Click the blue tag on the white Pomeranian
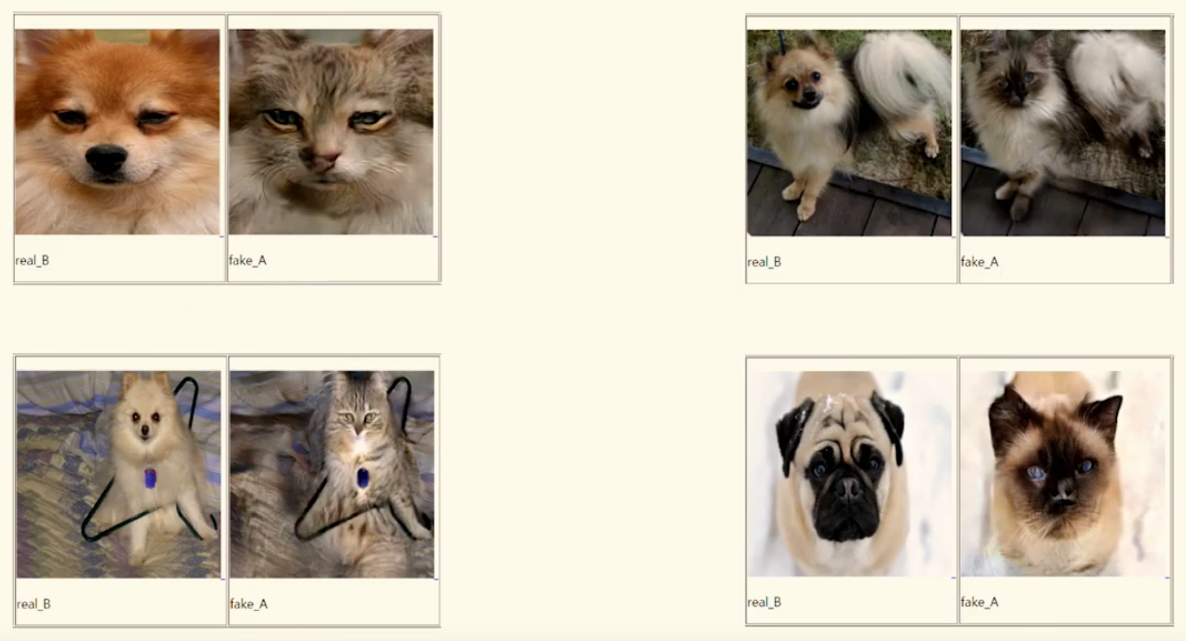1186x641 pixels. click(150, 478)
